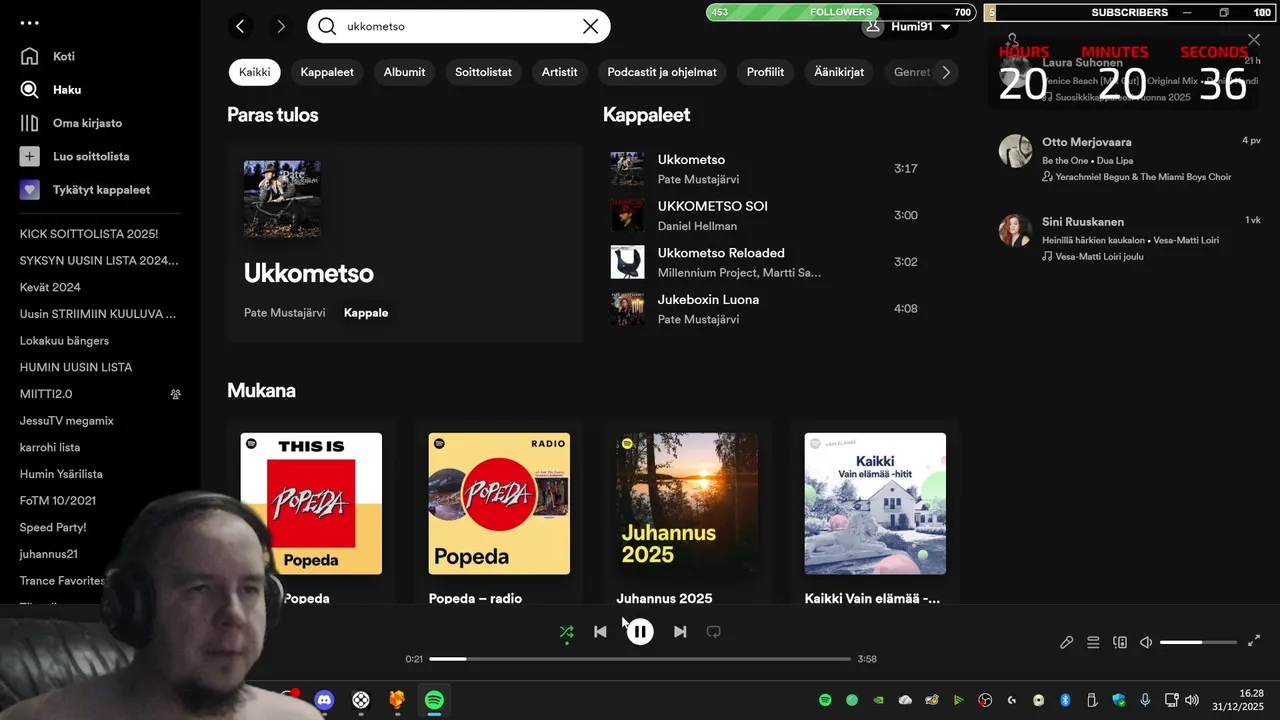
Task: Open JessuTV megamix playlist
Action: tap(67, 421)
